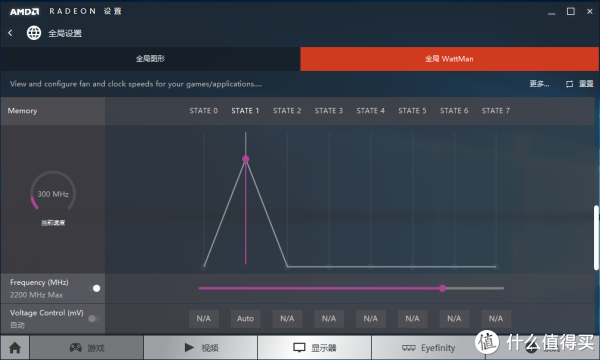
Task: Open the display monitor icon tab
Action: 299,347
